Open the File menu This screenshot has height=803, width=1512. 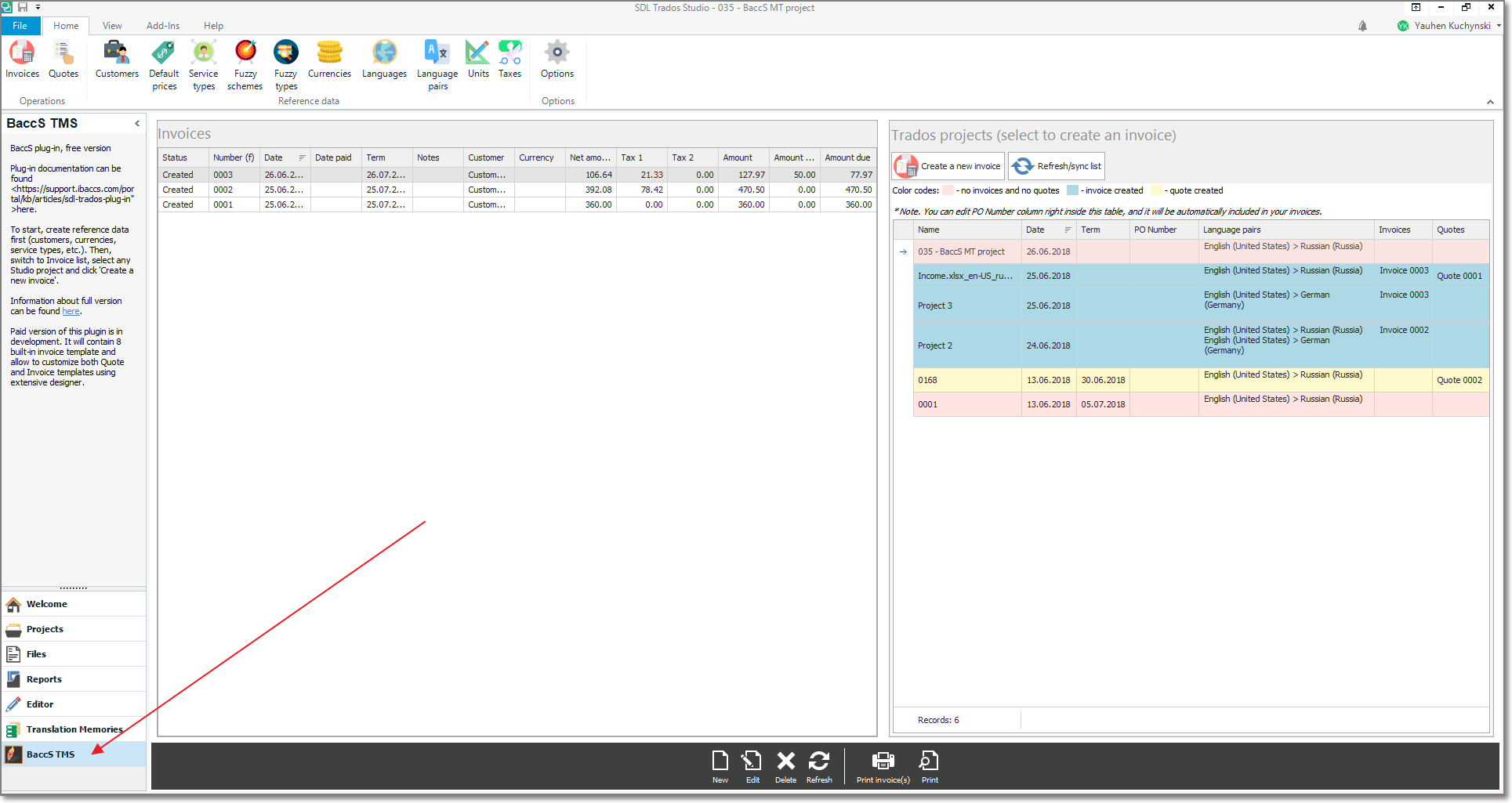click(x=20, y=26)
